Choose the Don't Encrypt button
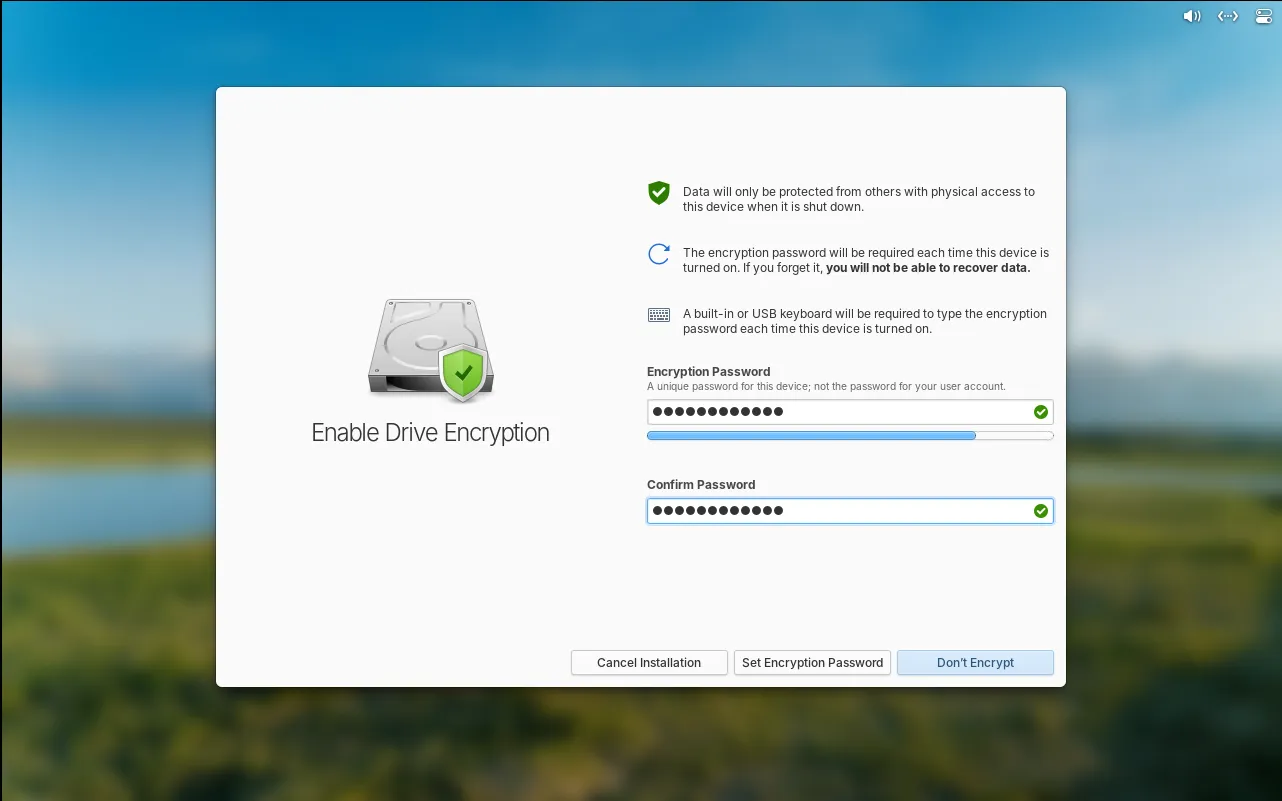Image resolution: width=1282 pixels, height=801 pixels. (x=975, y=662)
